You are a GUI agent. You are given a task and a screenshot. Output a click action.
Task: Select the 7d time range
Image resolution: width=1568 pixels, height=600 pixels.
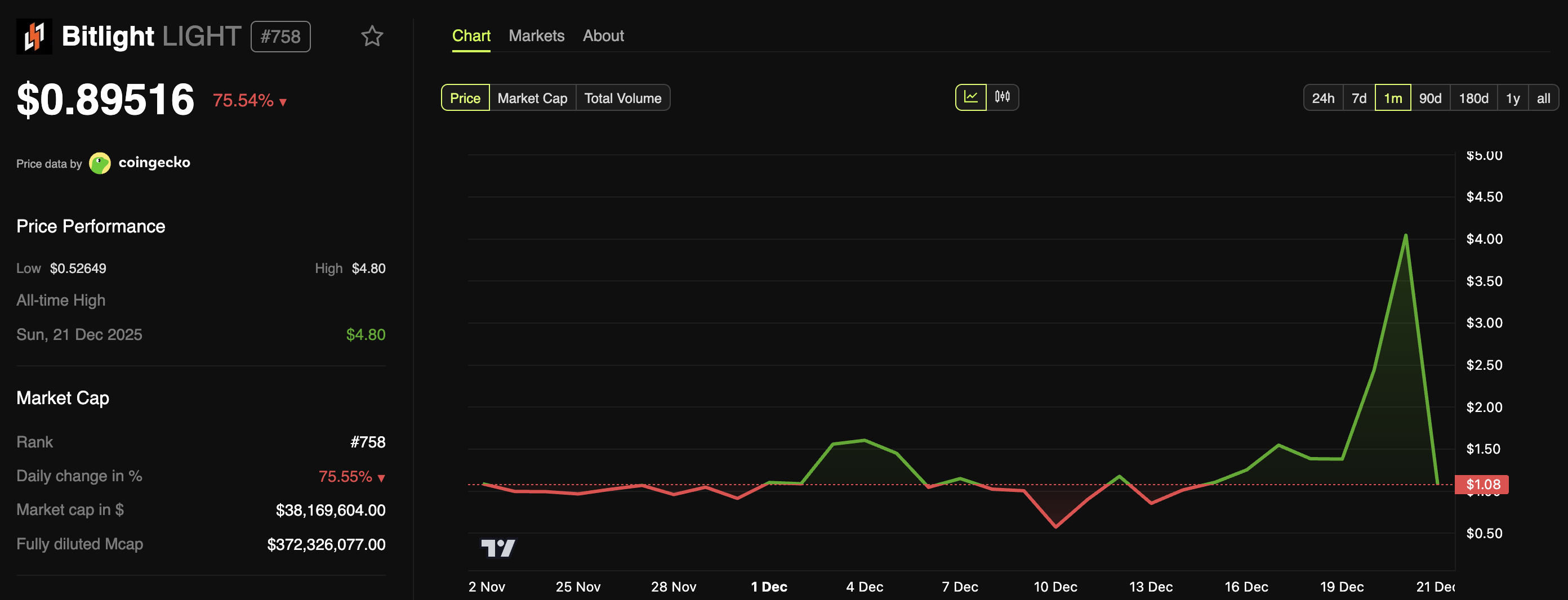(1359, 97)
